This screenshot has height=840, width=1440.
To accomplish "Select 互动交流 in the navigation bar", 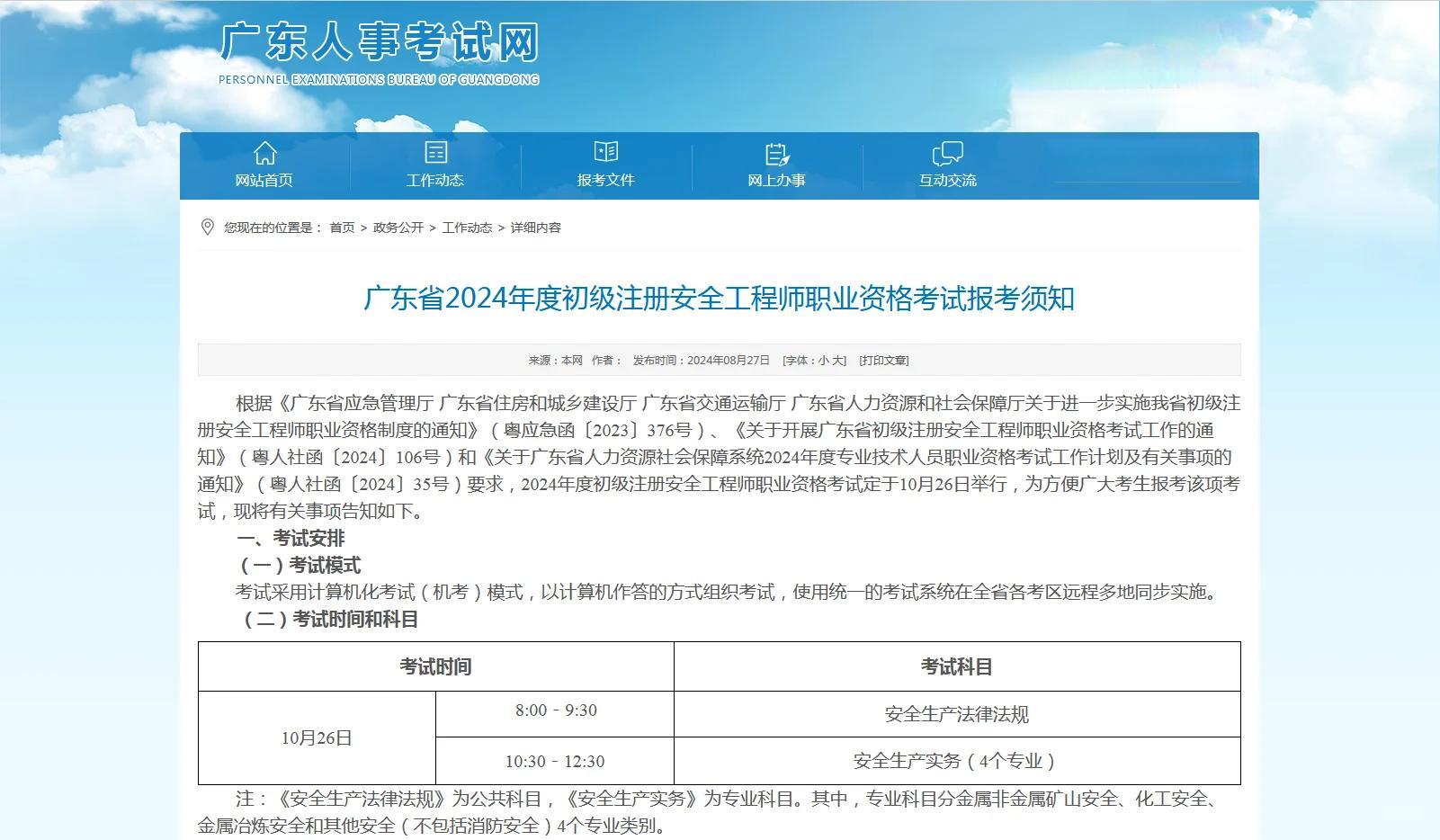I will point(947,180).
